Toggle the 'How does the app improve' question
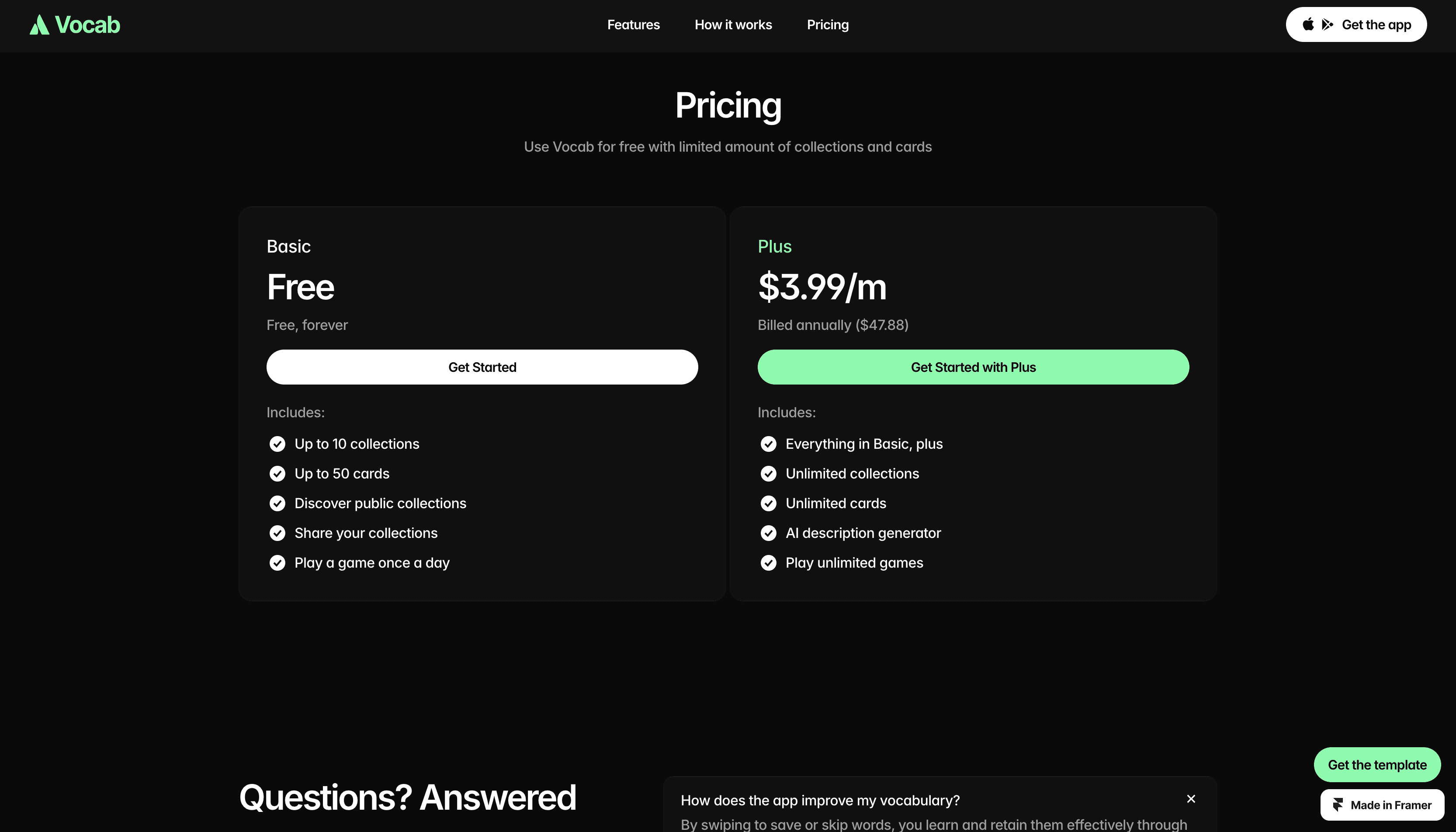The image size is (1456, 832). coord(820,800)
